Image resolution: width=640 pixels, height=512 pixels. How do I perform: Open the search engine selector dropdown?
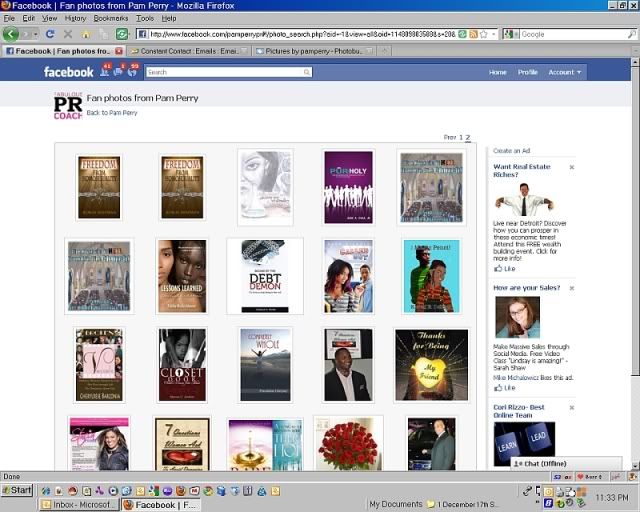(512, 34)
